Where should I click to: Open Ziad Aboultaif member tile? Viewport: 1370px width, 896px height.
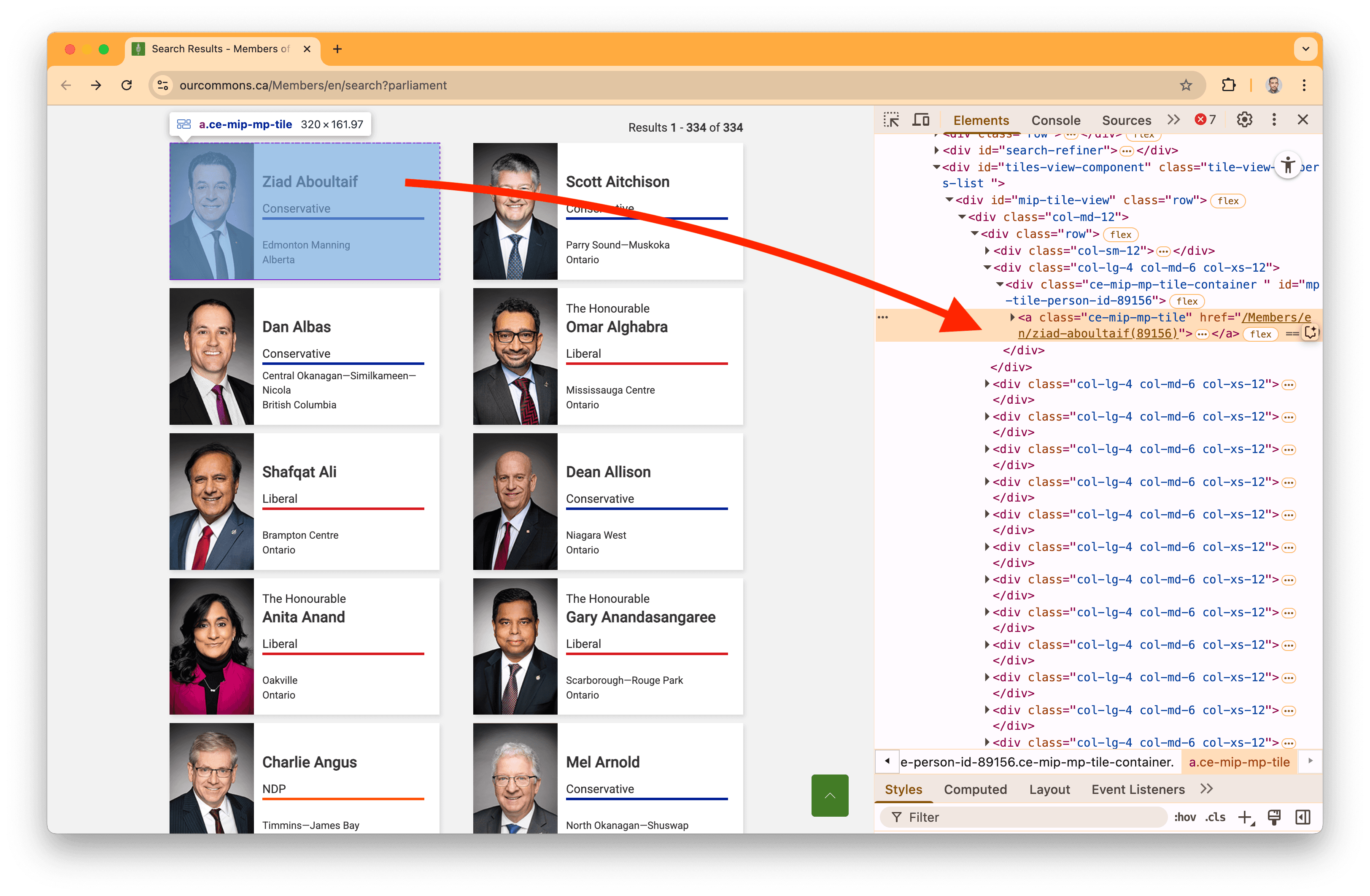coord(305,211)
